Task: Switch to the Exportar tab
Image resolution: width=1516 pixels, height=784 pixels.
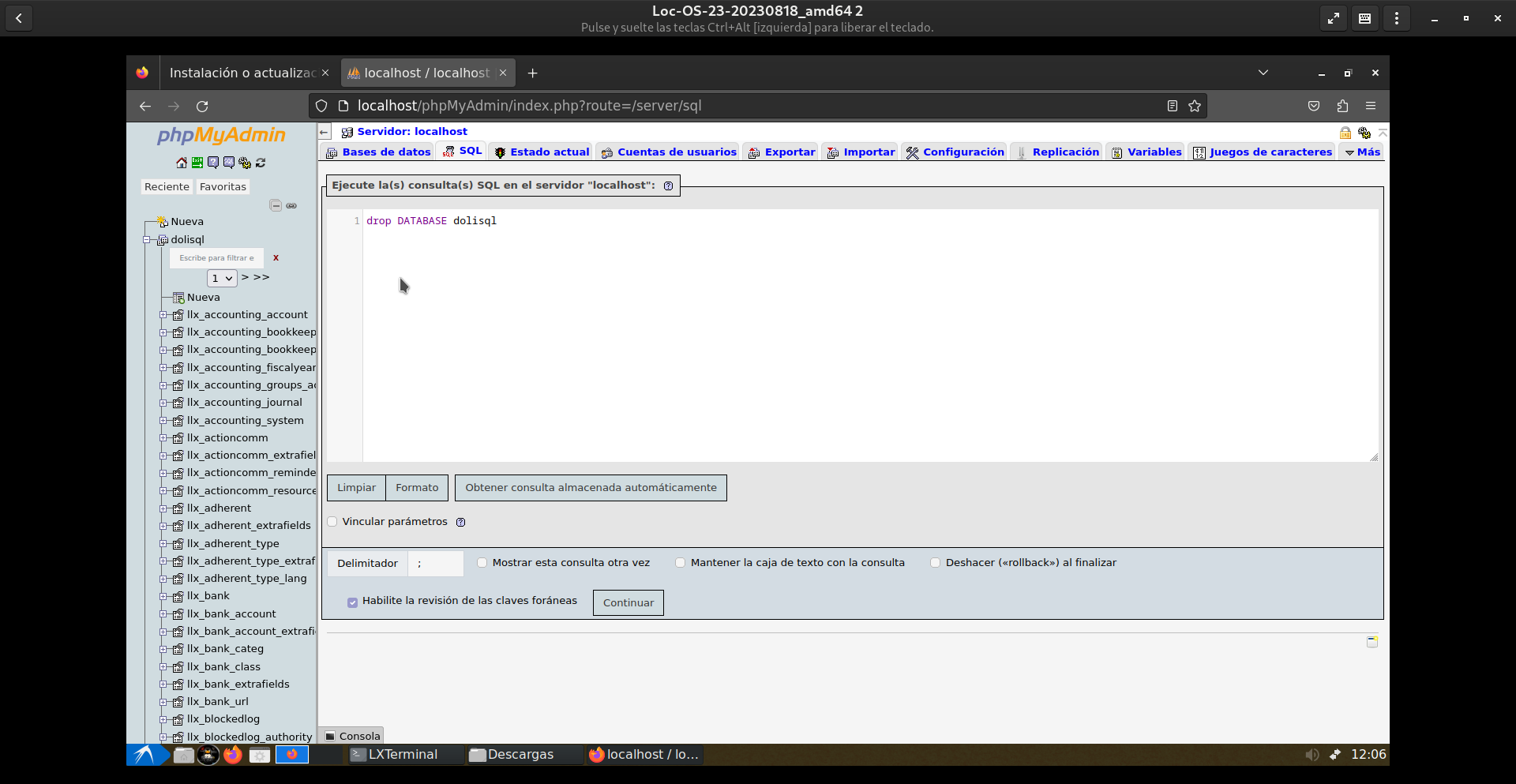Action: [782, 152]
